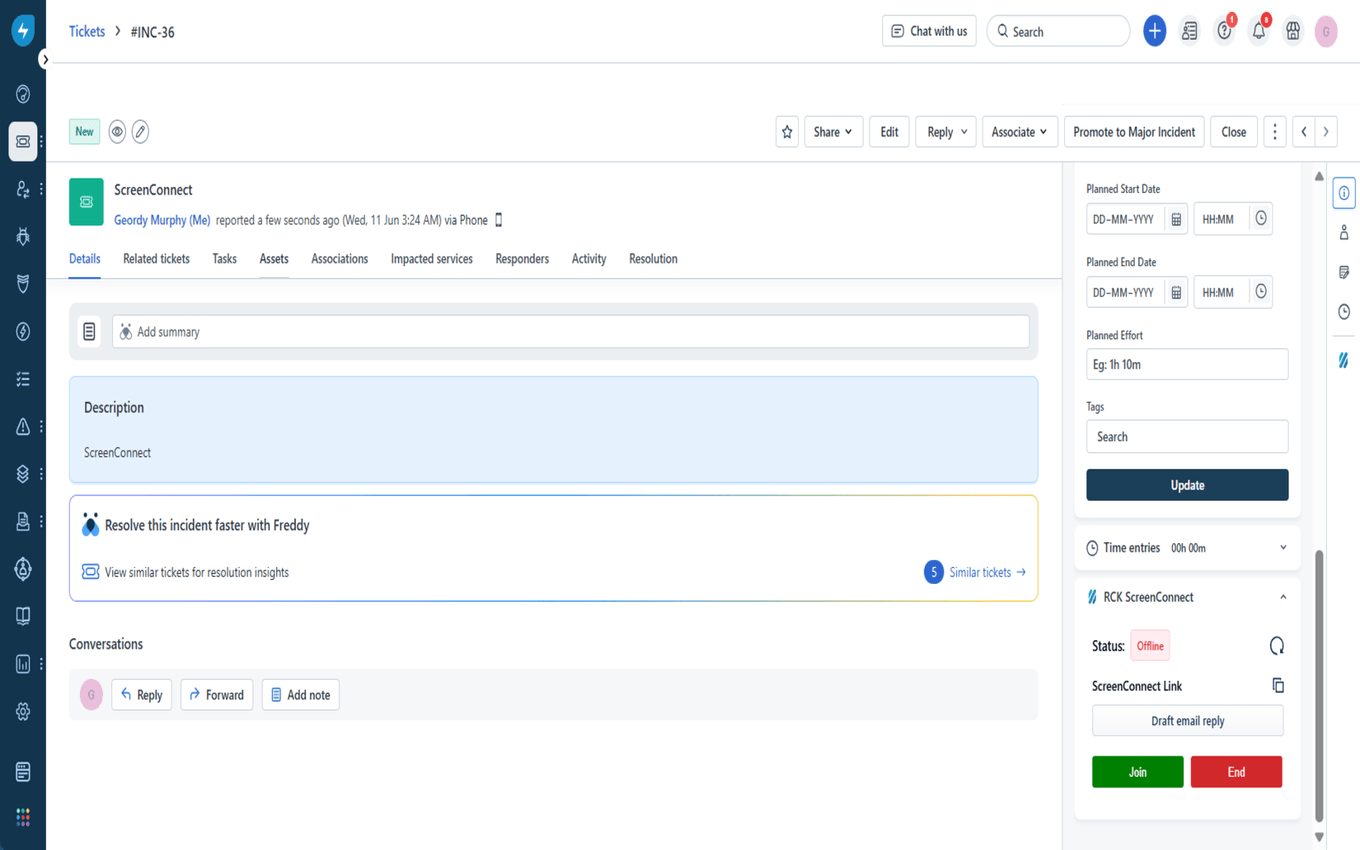Image resolution: width=1360 pixels, height=850 pixels.
Task: Copy the ScreenConnect Link
Action: point(1277,686)
